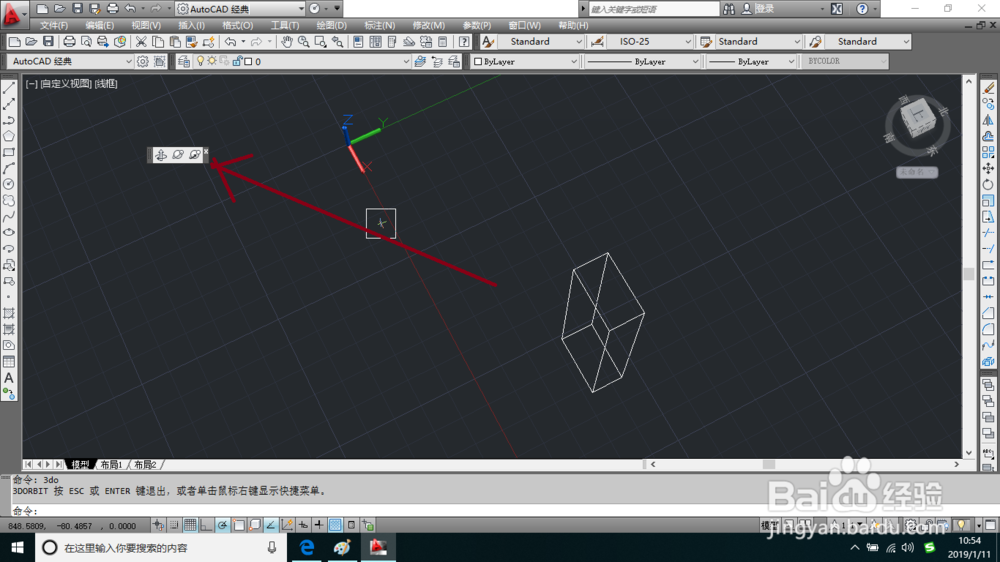The image size is (1000, 562).
Task: Select the Ellipse draw tool
Action: (9, 233)
